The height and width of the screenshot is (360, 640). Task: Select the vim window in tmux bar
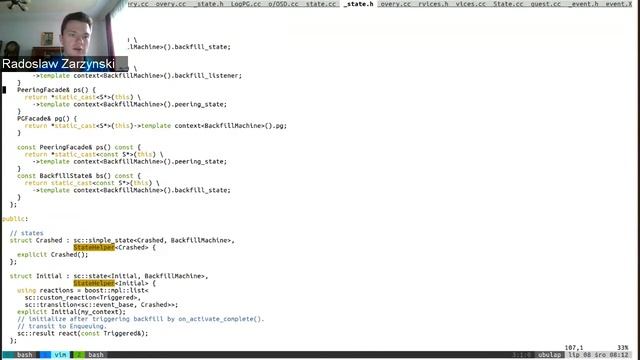[x=60, y=355]
